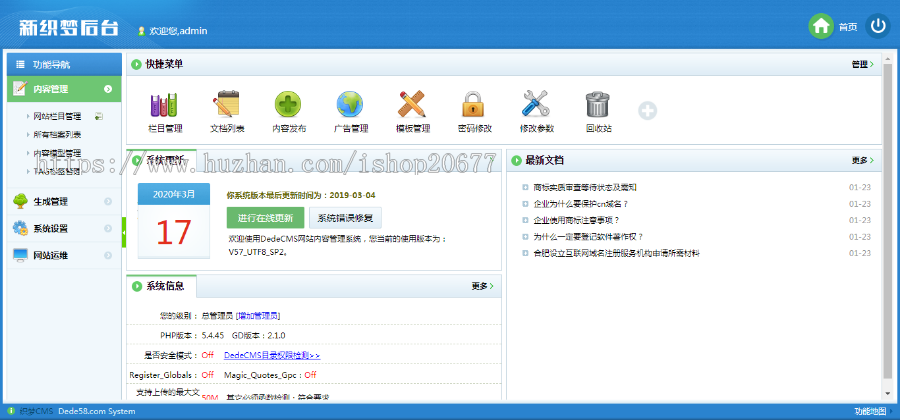This screenshot has height=420, width=900.
Task: Expand the 网站运维 section arrow
Action: pyautogui.click(x=108, y=255)
